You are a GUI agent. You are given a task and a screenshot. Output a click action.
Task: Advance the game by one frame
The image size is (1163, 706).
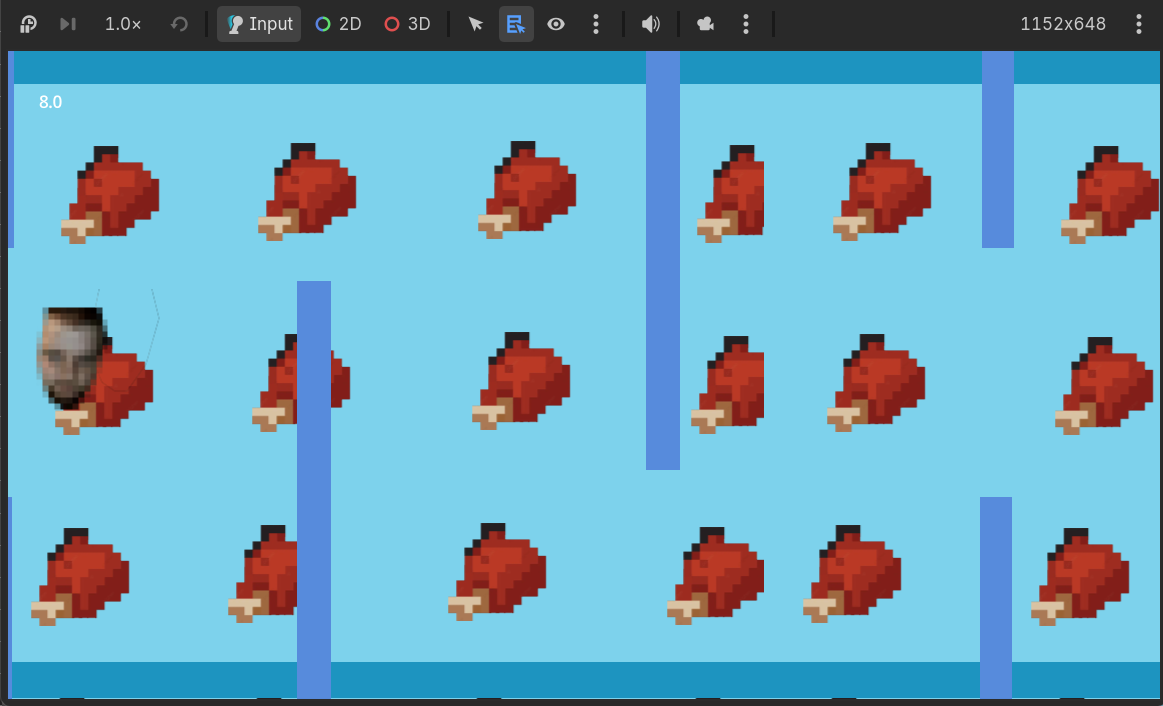click(x=67, y=24)
